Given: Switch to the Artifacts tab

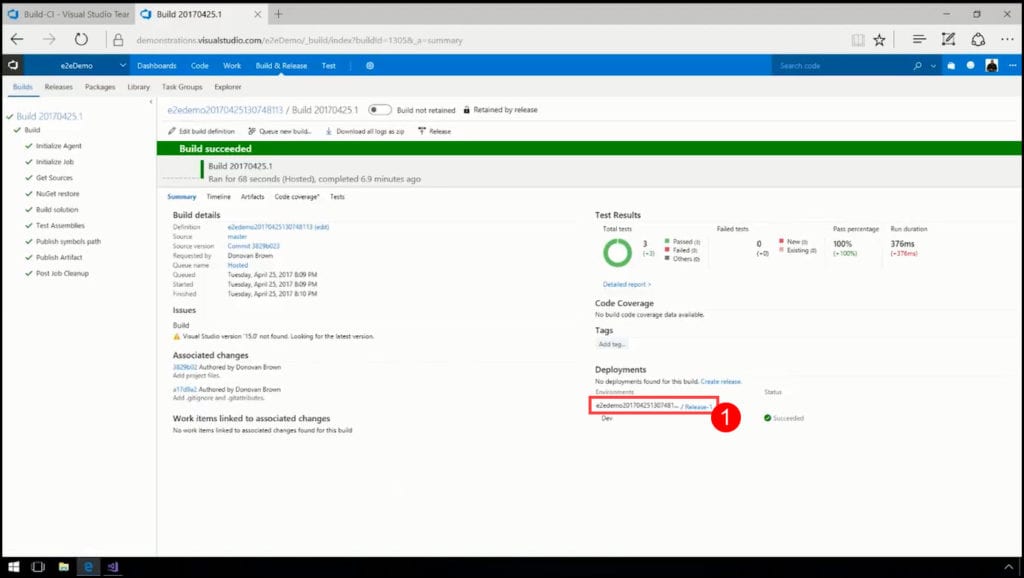Looking at the screenshot, I should point(253,197).
